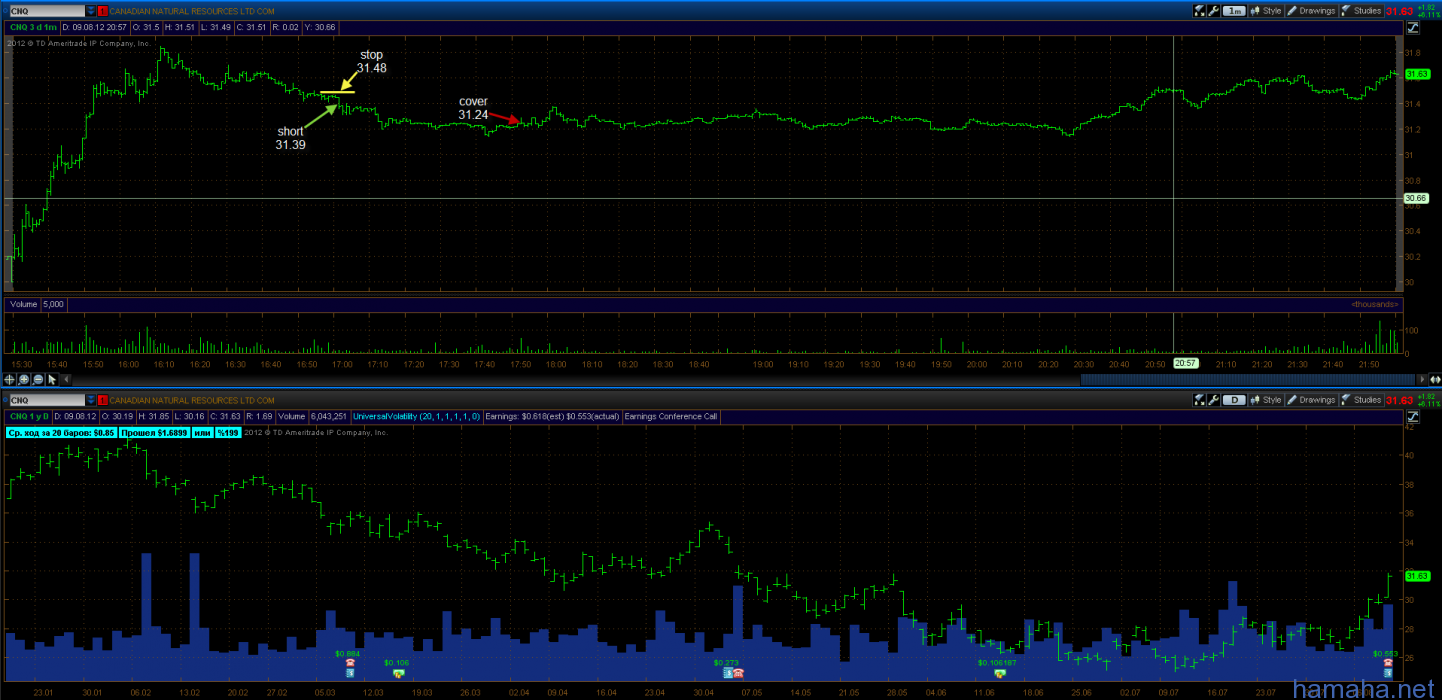The image size is (1442, 700).
Task: Open Style menu on the upper chart
Action: pyautogui.click(x=1265, y=11)
